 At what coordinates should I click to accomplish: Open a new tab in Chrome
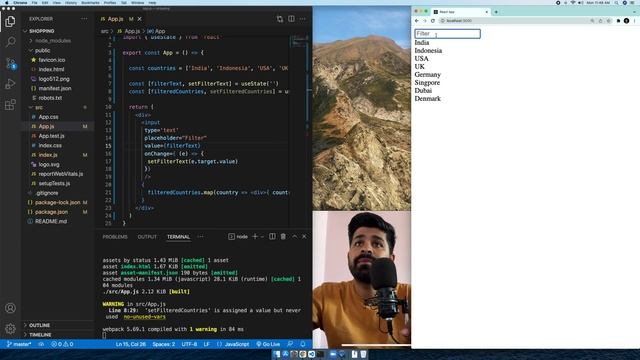[x=496, y=12]
